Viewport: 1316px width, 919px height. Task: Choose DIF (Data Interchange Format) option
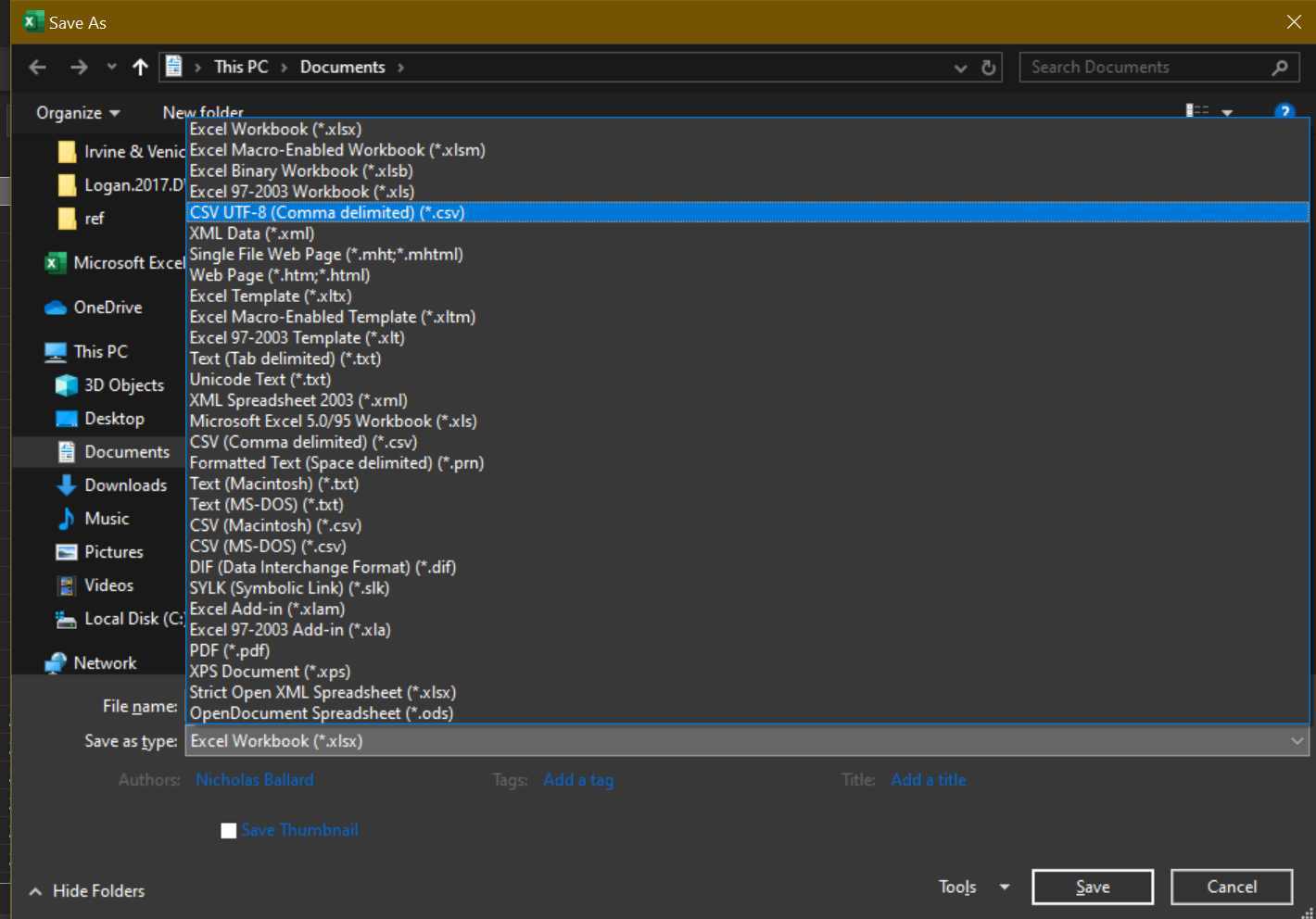(747, 567)
